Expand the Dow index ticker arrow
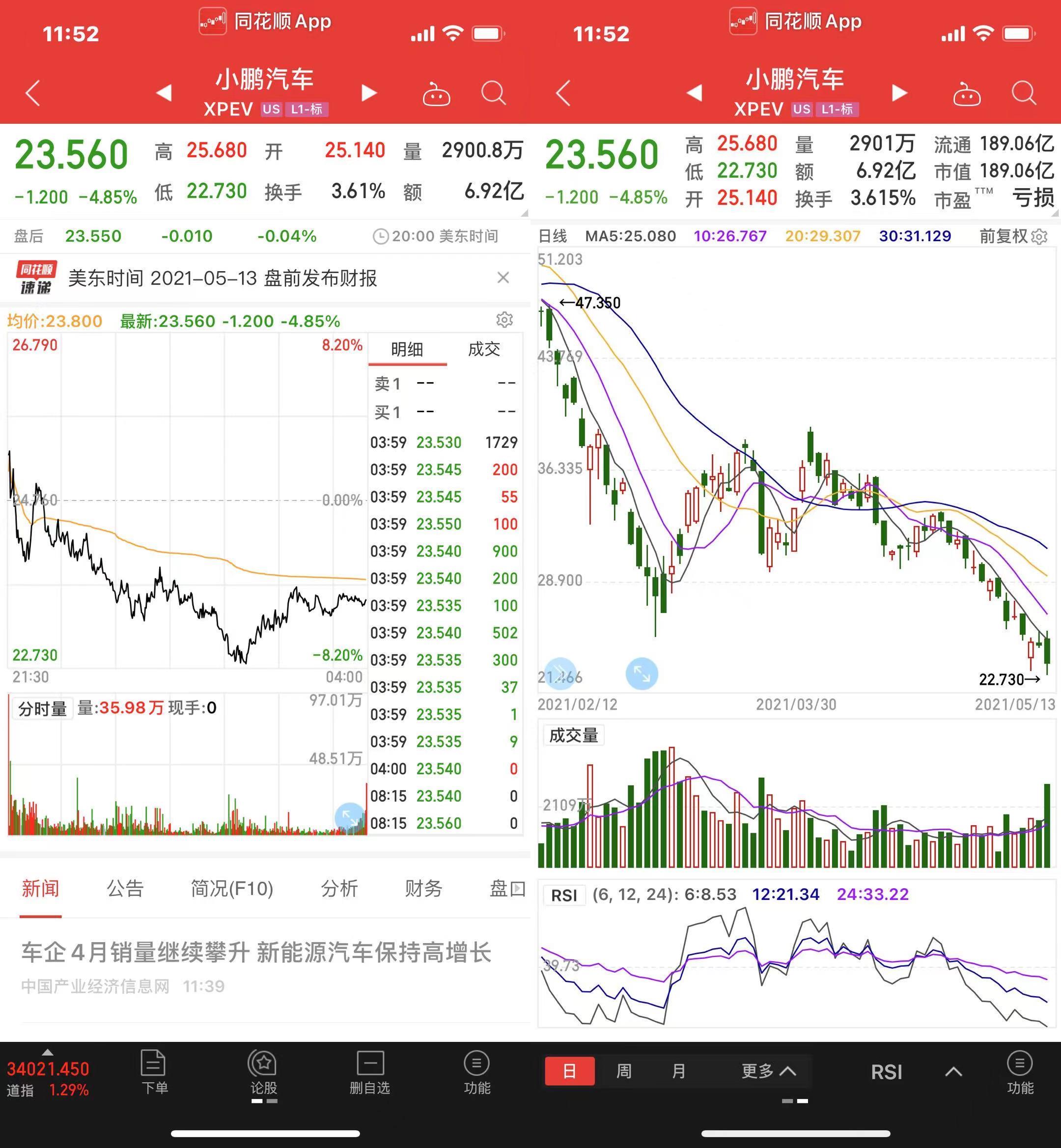The height and width of the screenshot is (1148, 1061). click(x=48, y=1052)
